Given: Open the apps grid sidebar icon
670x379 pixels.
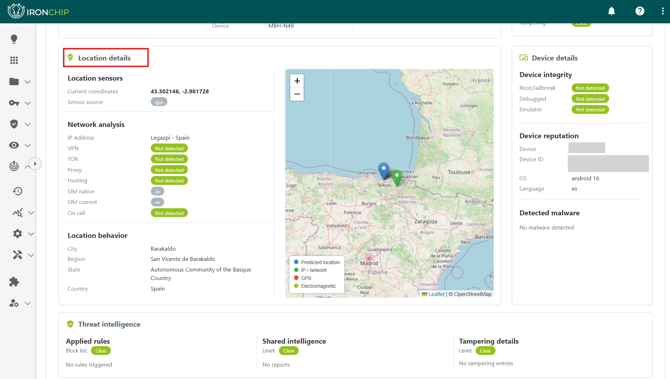Looking at the screenshot, I should [x=14, y=60].
